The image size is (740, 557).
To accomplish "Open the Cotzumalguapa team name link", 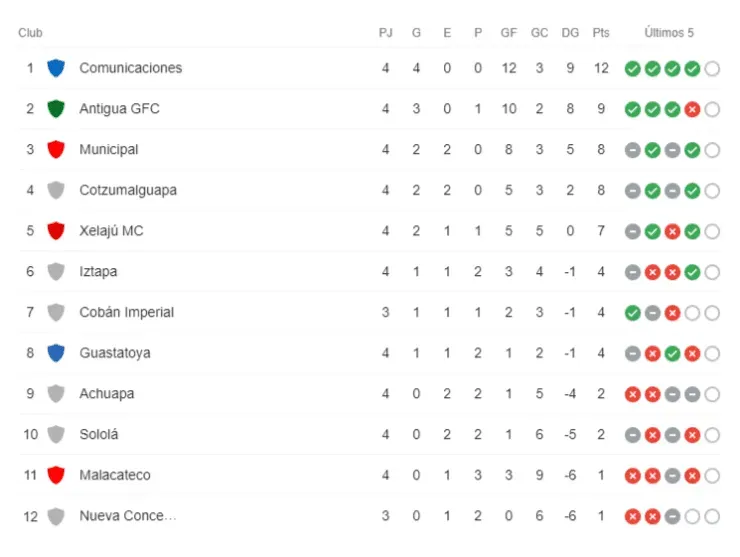I will 128,190.
